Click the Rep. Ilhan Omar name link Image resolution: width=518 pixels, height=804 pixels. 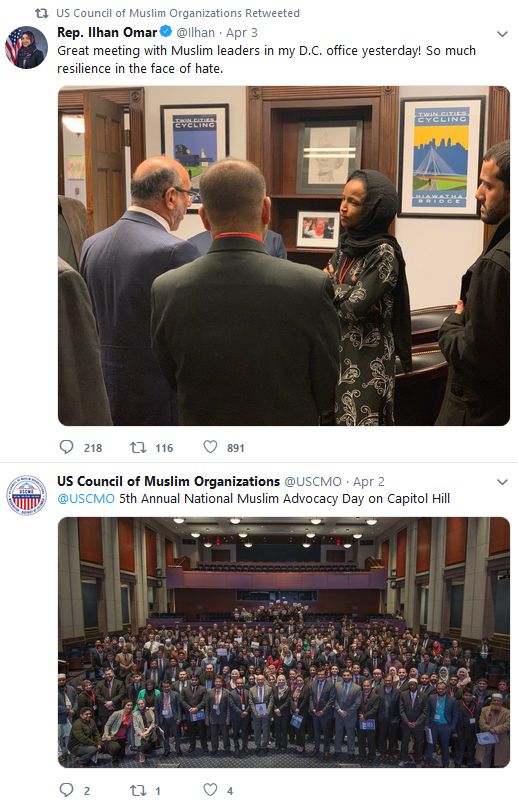click(x=107, y=32)
